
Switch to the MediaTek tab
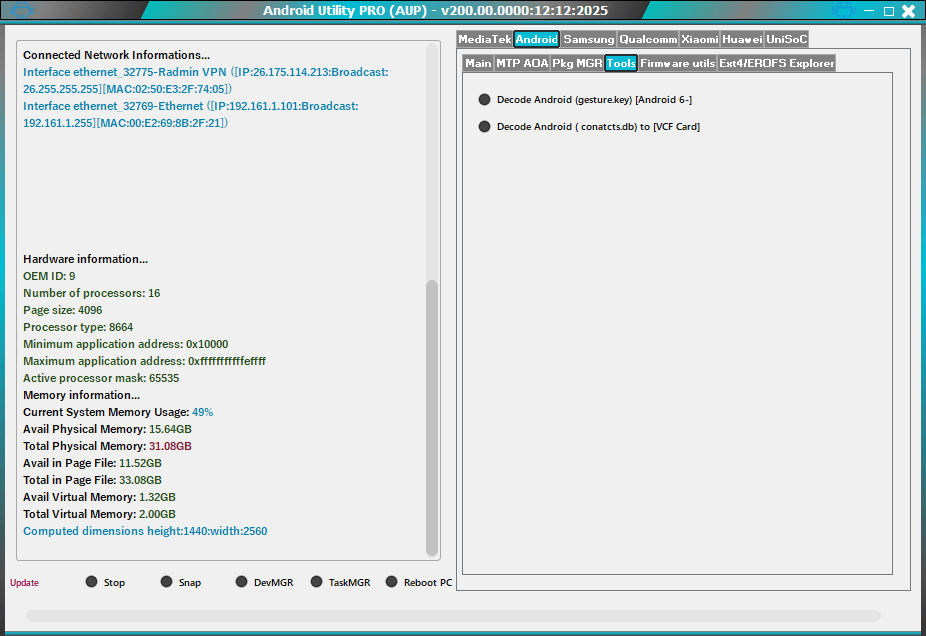(x=484, y=39)
